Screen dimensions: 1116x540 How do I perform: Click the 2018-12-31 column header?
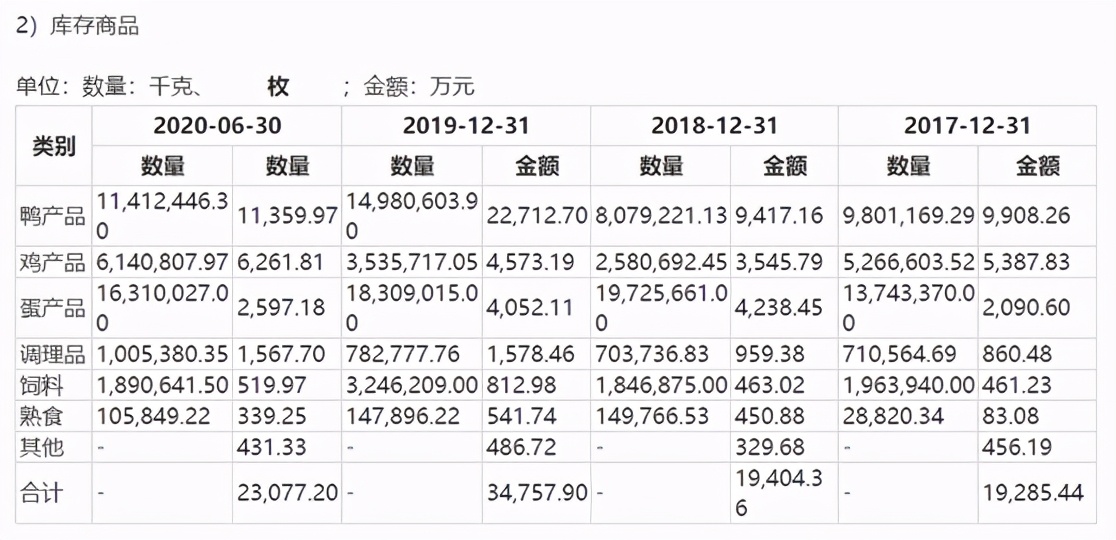click(714, 126)
